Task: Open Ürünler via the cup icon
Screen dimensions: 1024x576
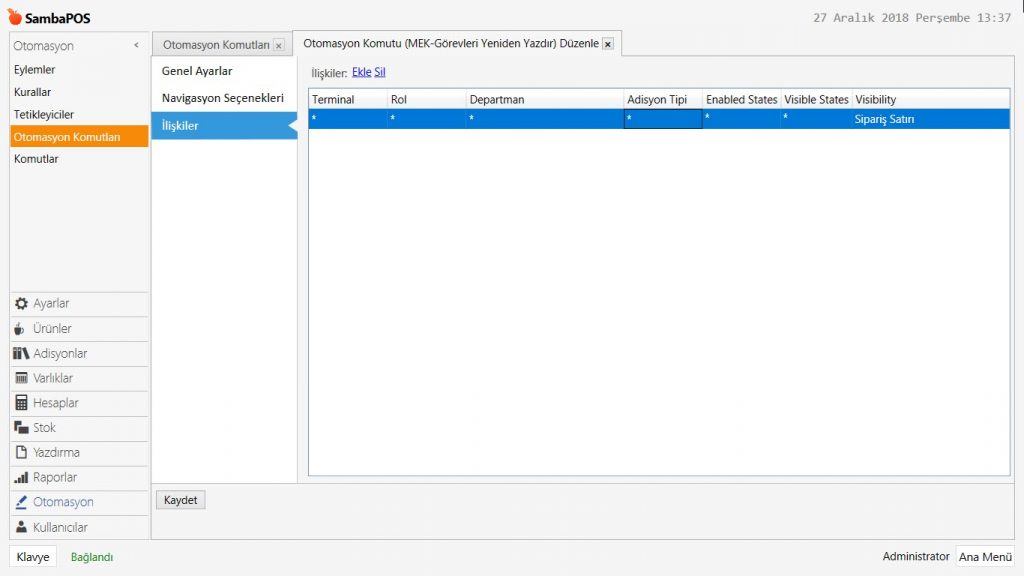Action: [x=22, y=329]
